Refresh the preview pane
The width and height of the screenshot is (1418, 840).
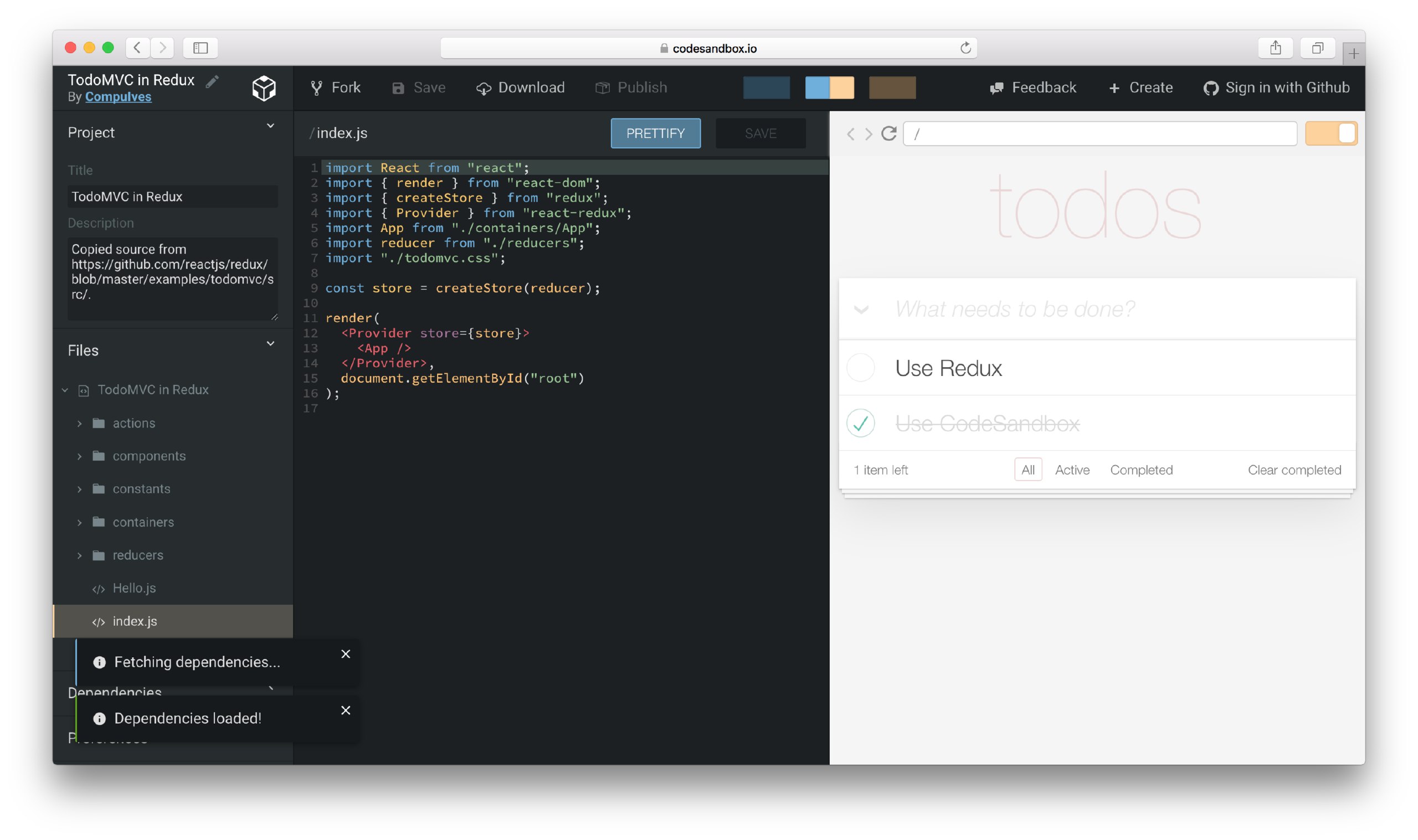888,133
